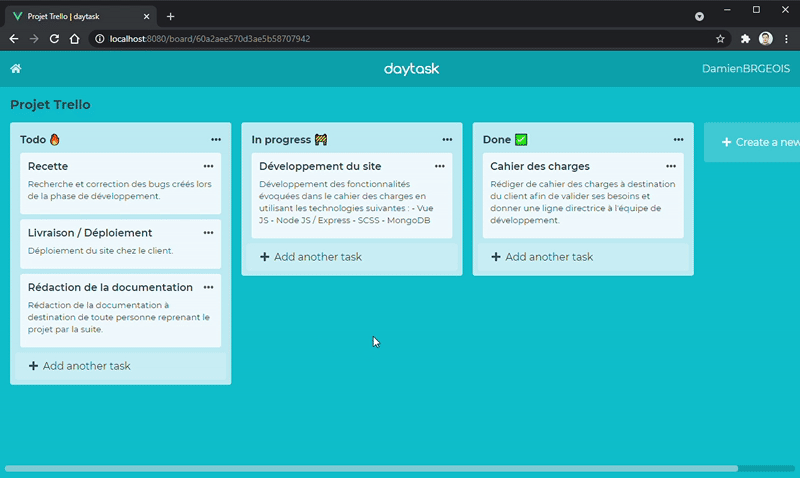Open a new browser tab
The height and width of the screenshot is (478, 800).
click(170, 16)
